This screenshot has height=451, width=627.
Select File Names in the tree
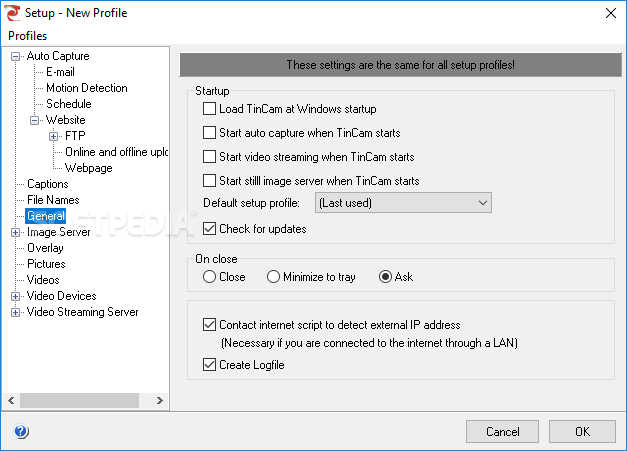coord(53,200)
